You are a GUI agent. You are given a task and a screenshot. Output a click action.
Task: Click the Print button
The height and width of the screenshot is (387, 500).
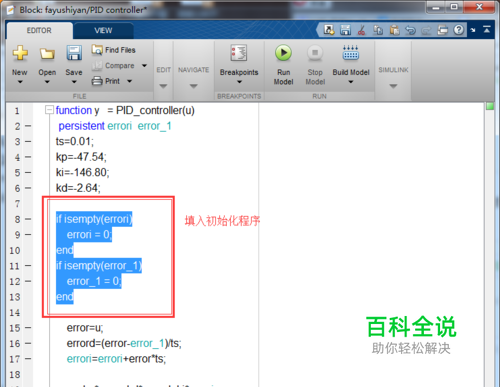point(106,81)
